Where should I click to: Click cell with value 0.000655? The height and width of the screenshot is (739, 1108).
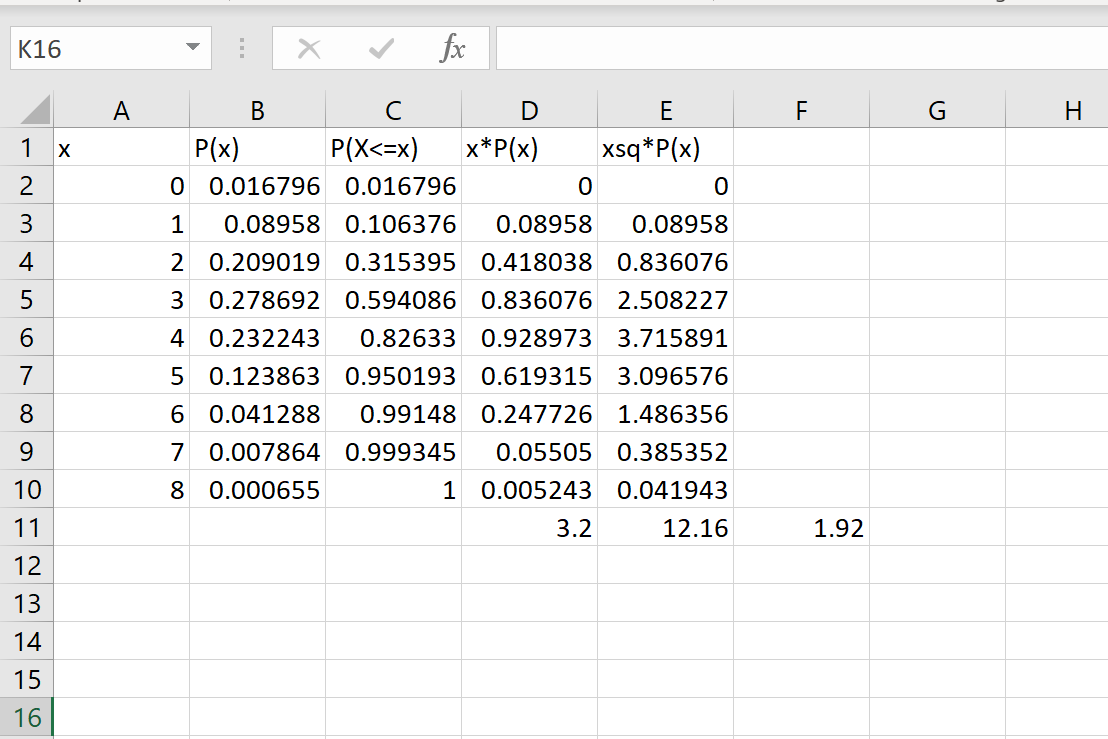pos(257,490)
